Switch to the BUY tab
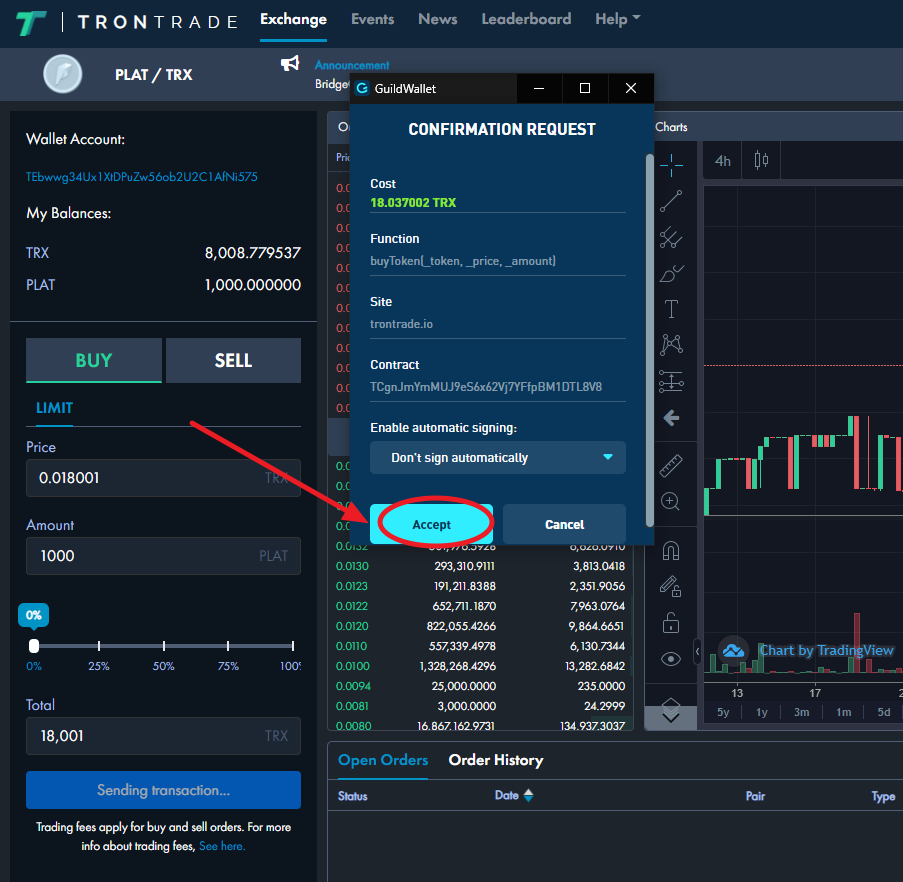The width and height of the screenshot is (903, 882). pos(94,360)
